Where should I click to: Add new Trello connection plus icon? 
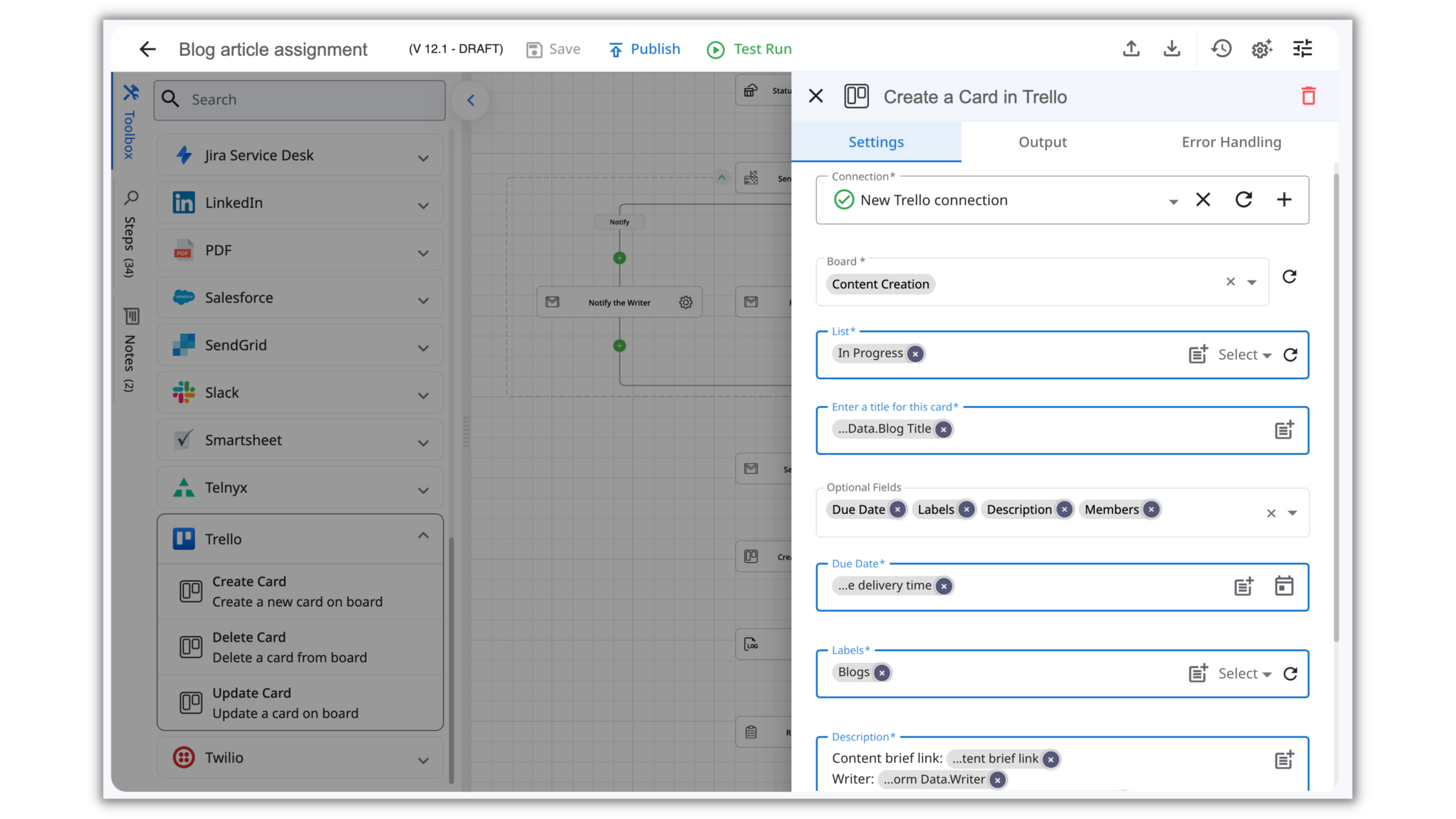tap(1284, 200)
